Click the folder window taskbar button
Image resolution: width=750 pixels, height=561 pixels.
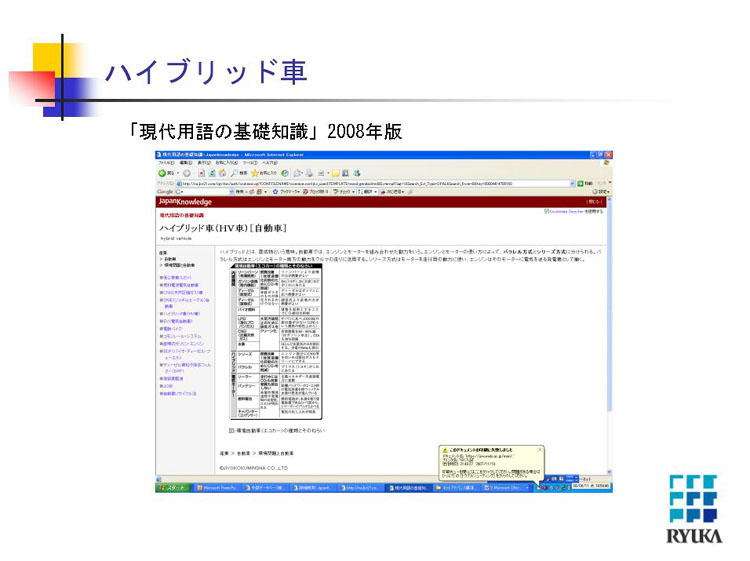pyautogui.click(x=456, y=488)
